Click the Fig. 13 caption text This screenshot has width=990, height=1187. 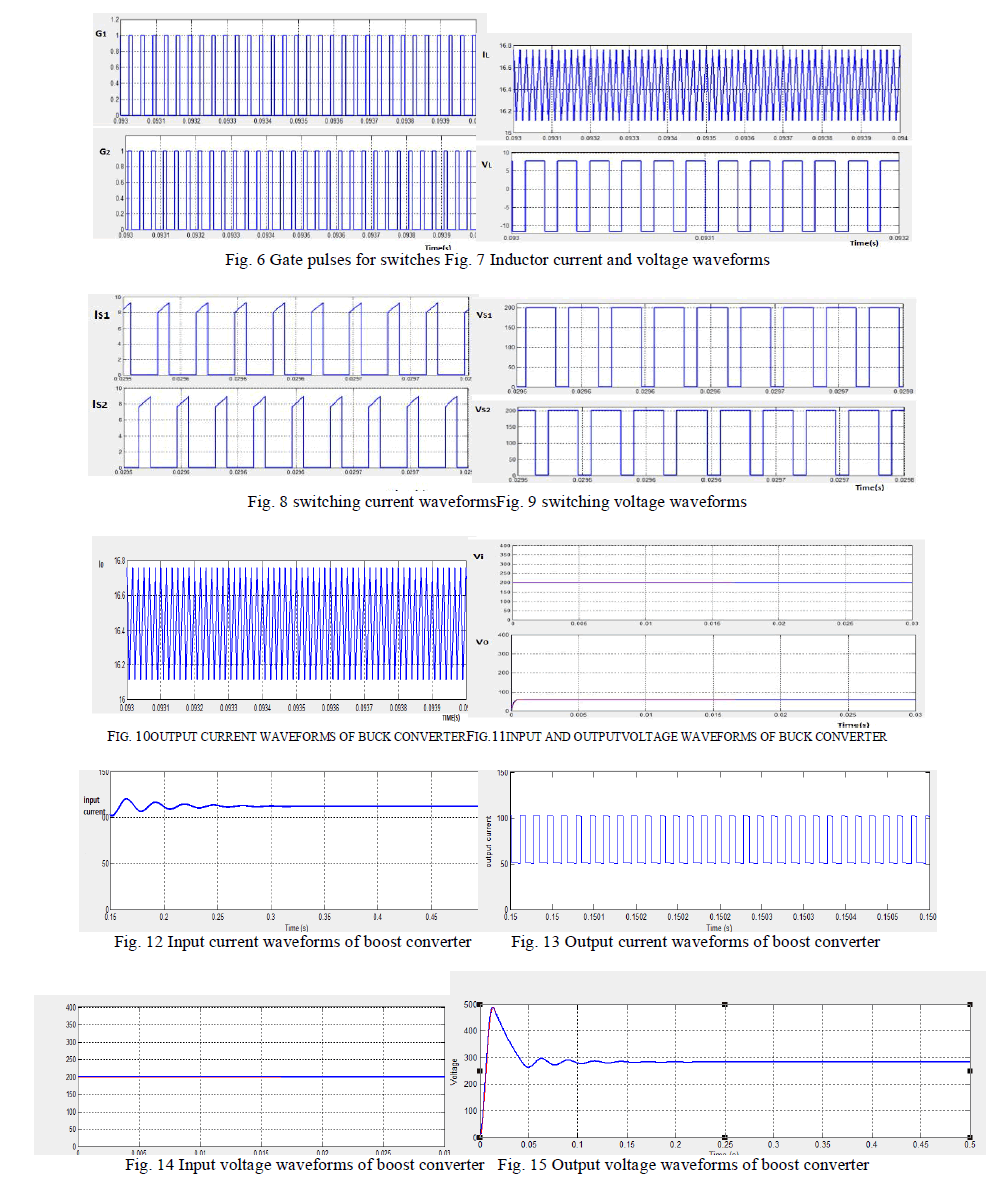pos(695,942)
